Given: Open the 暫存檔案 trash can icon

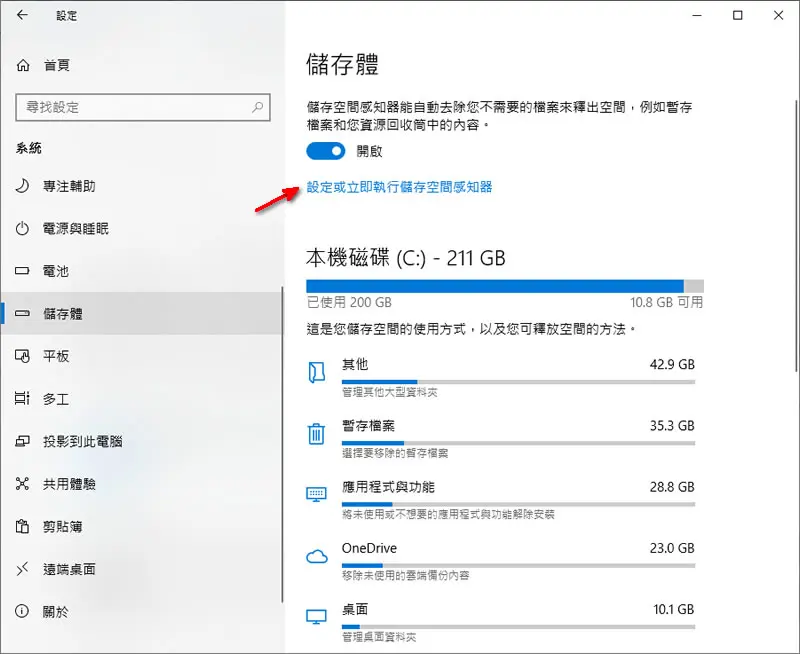Looking at the screenshot, I should pyautogui.click(x=316, y=434).
